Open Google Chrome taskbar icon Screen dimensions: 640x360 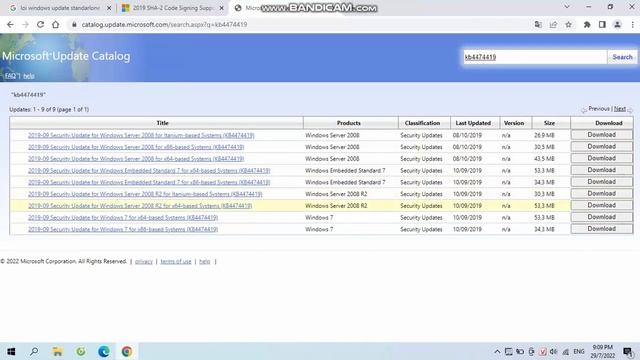coord(127,351)
